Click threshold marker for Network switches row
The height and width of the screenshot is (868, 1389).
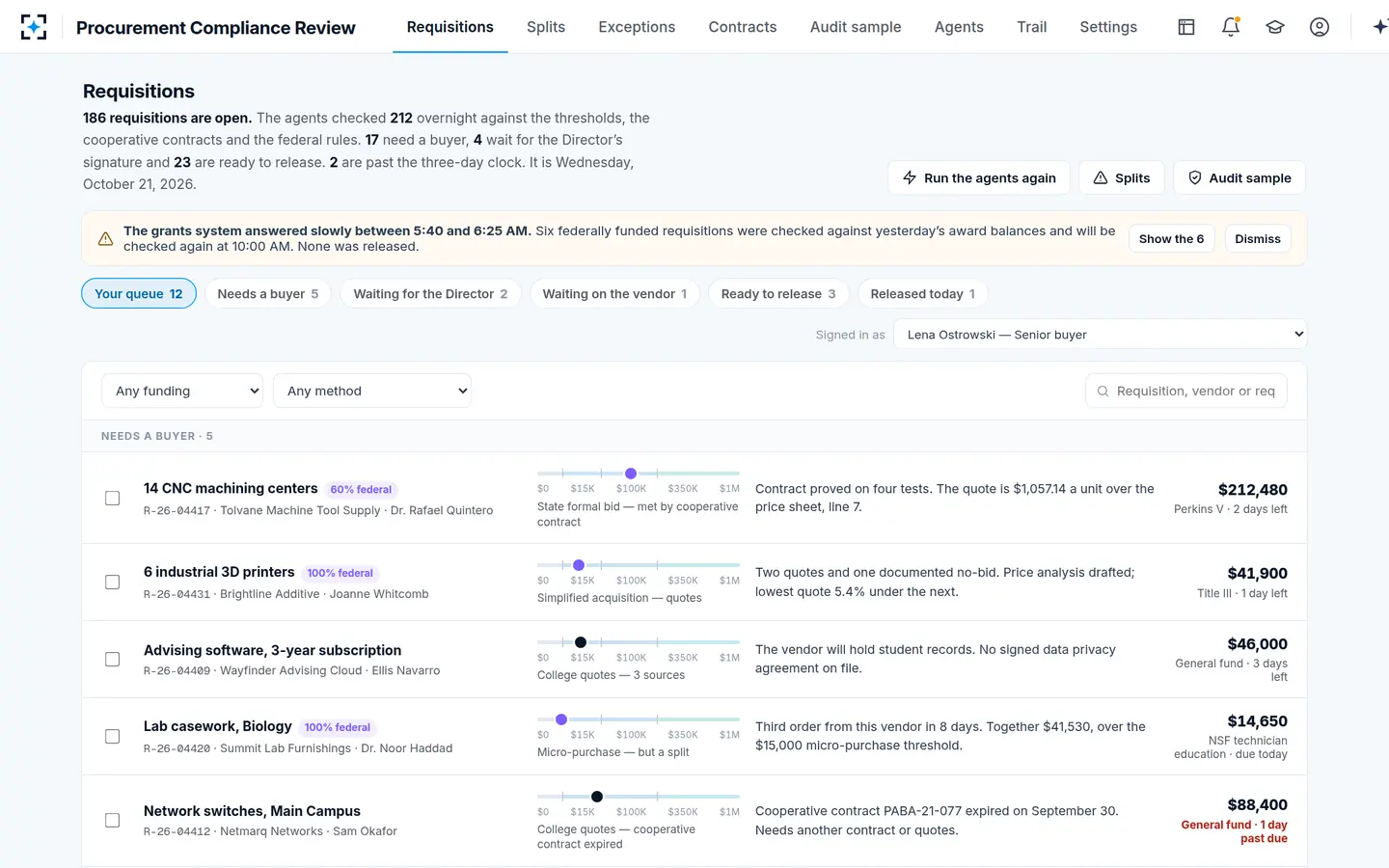click(x=597, y=797)
